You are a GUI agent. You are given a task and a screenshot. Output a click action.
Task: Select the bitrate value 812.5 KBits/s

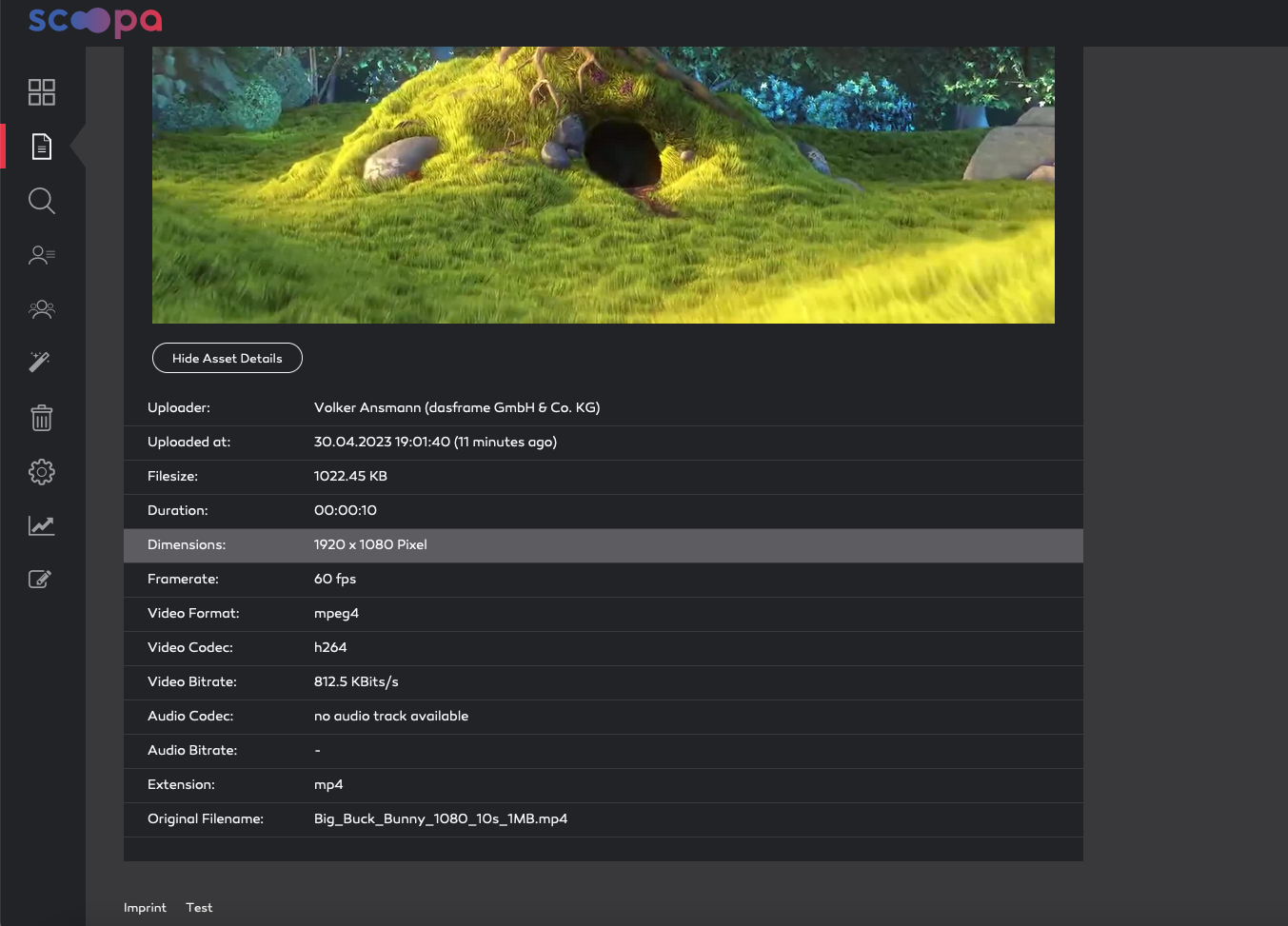pos(356,681)
